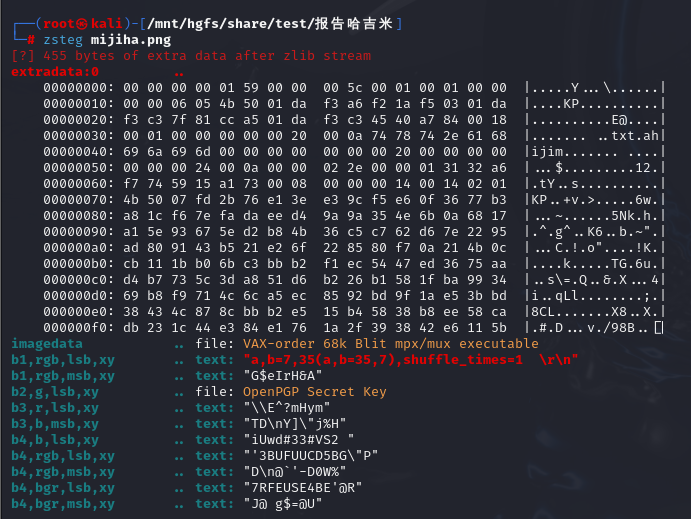Click the b4,bgr,msb,xy channel label
The image size is (691, 519).
point(63,504)
